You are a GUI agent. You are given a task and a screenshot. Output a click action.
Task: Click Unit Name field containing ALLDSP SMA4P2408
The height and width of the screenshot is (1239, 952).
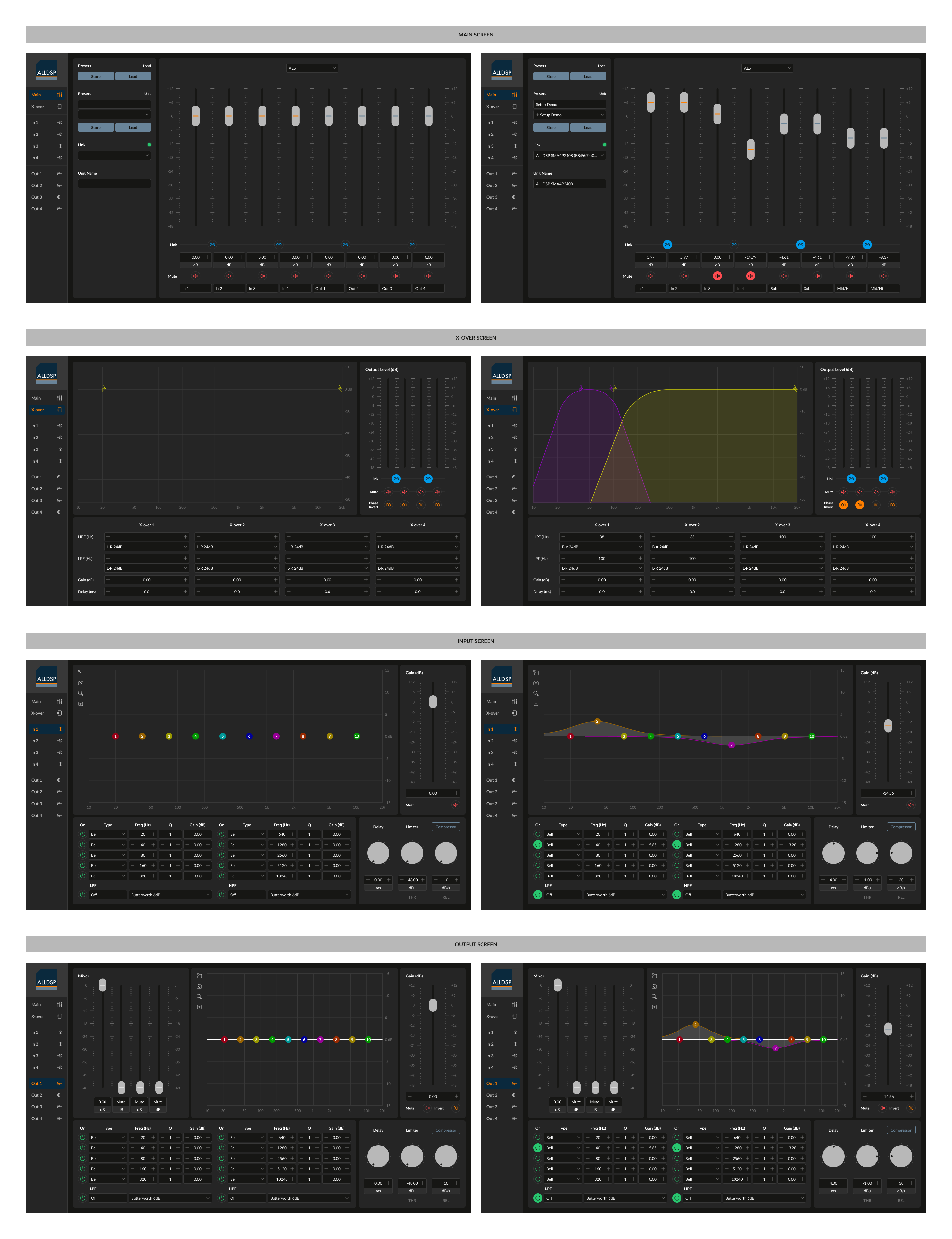pos(569,184)
